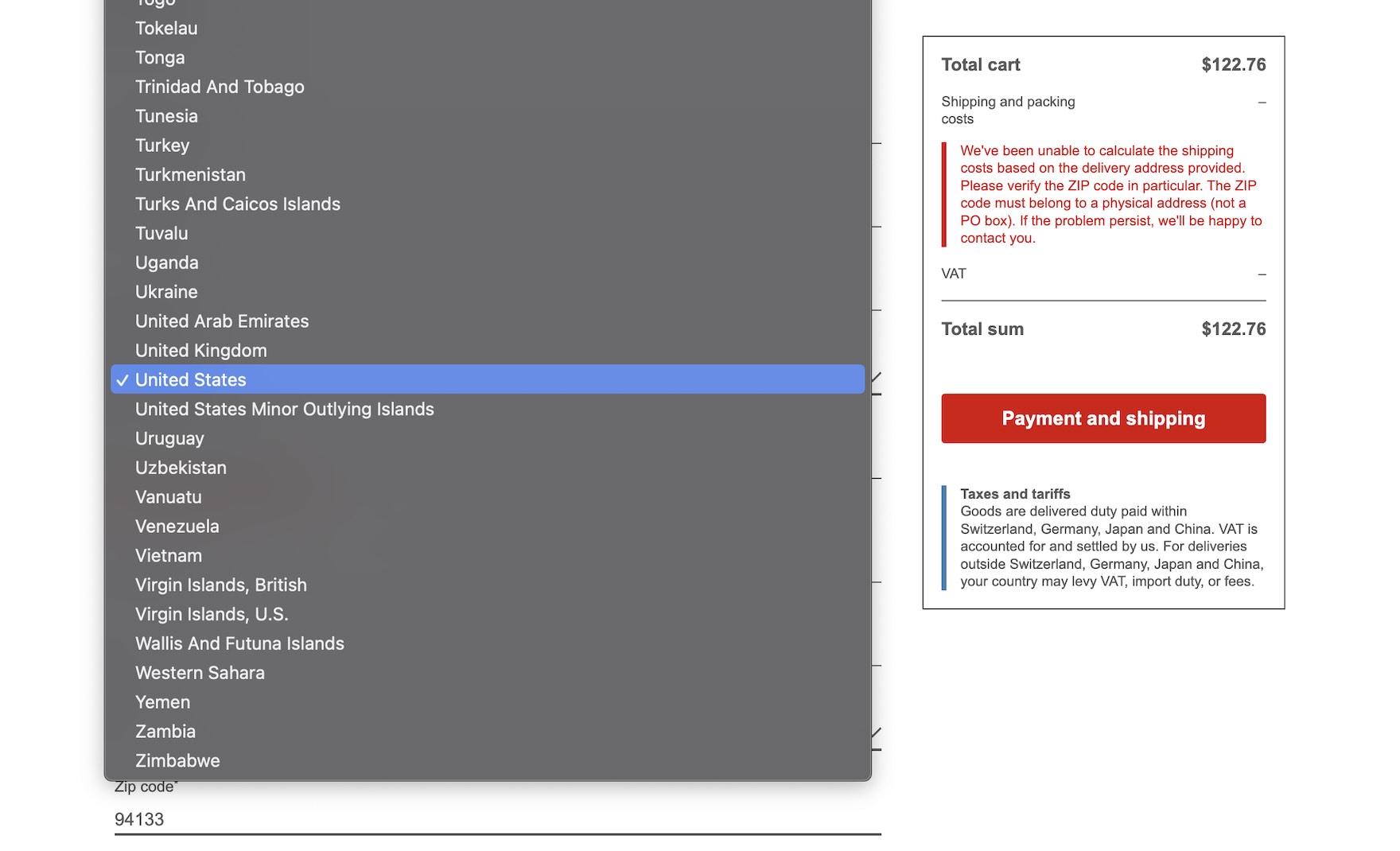
Task: Click the Payment and shipping button
Action: pos(1103,418)
